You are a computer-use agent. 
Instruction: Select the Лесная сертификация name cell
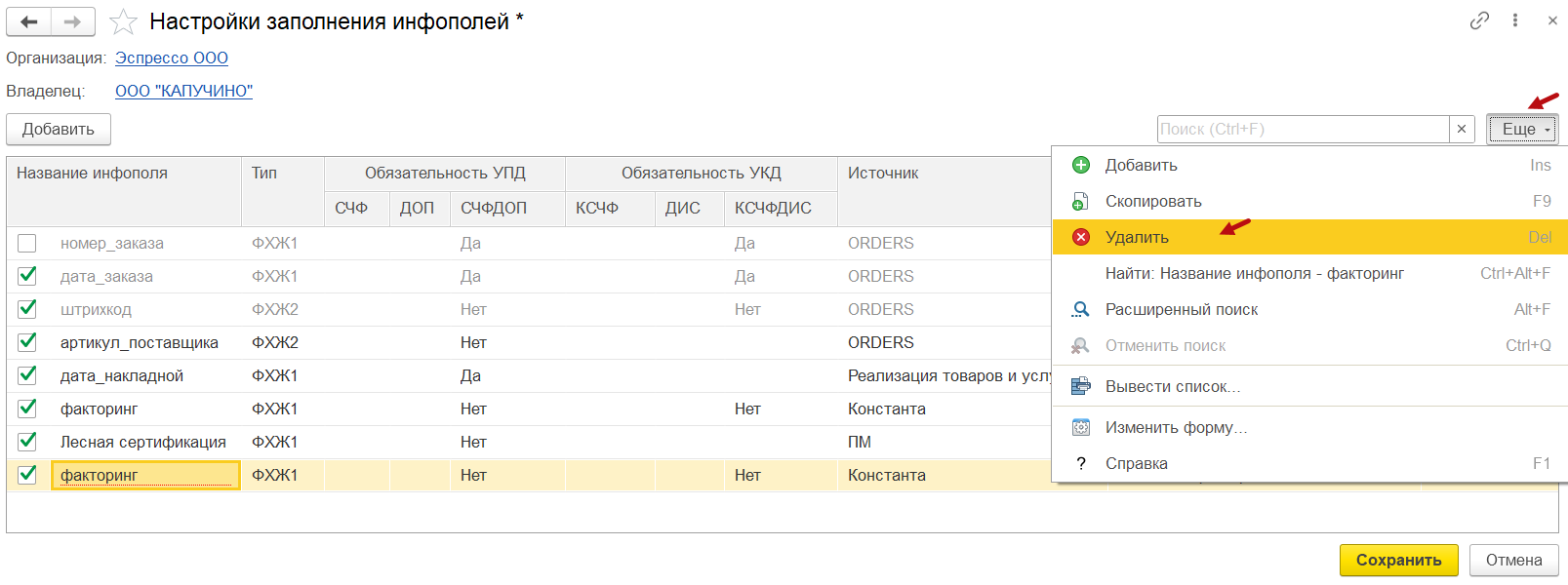tap(143, 442)
